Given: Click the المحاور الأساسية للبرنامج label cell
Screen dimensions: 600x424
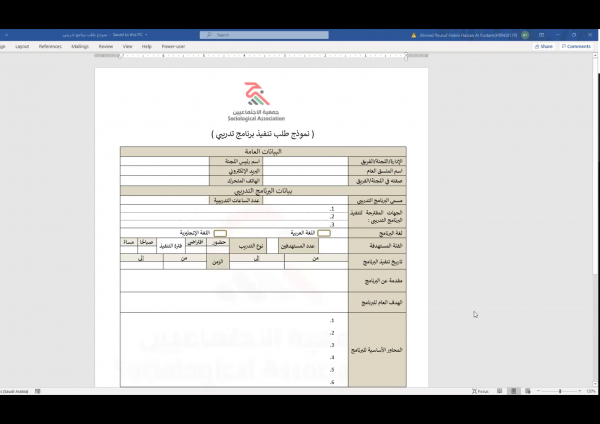Looking at the screenshot, I should click(377, 350).
